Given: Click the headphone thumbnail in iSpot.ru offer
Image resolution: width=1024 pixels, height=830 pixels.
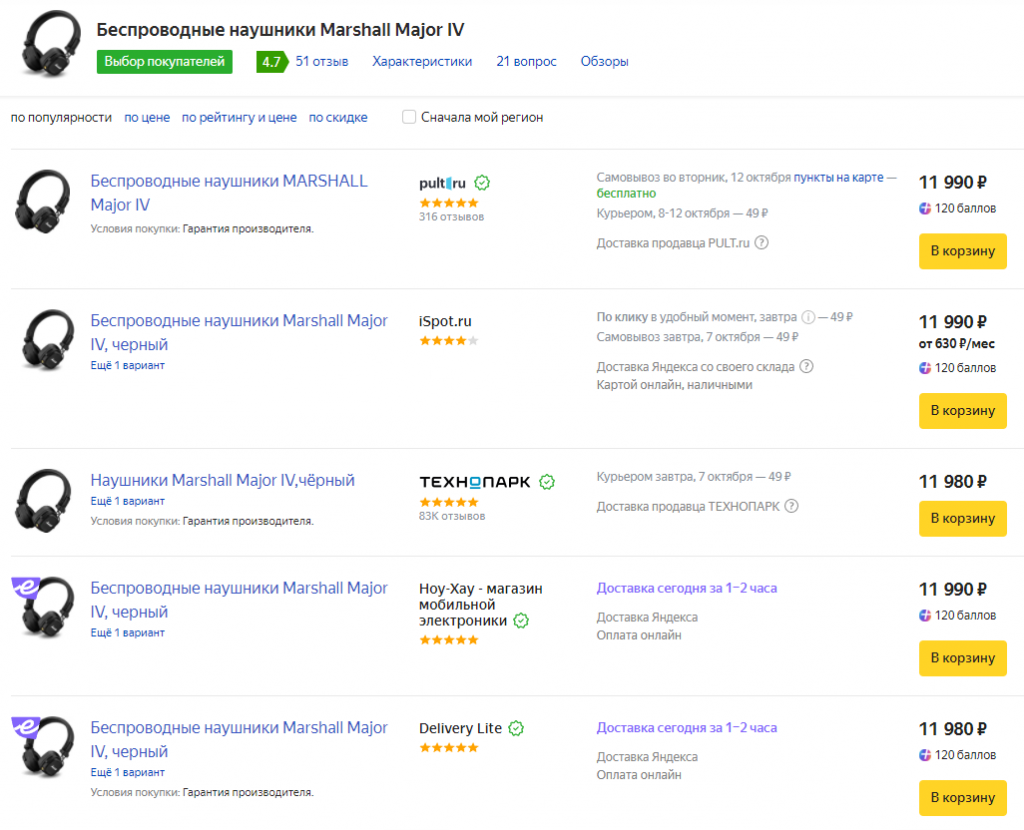Looking at the screenshot, I should 47,340.
